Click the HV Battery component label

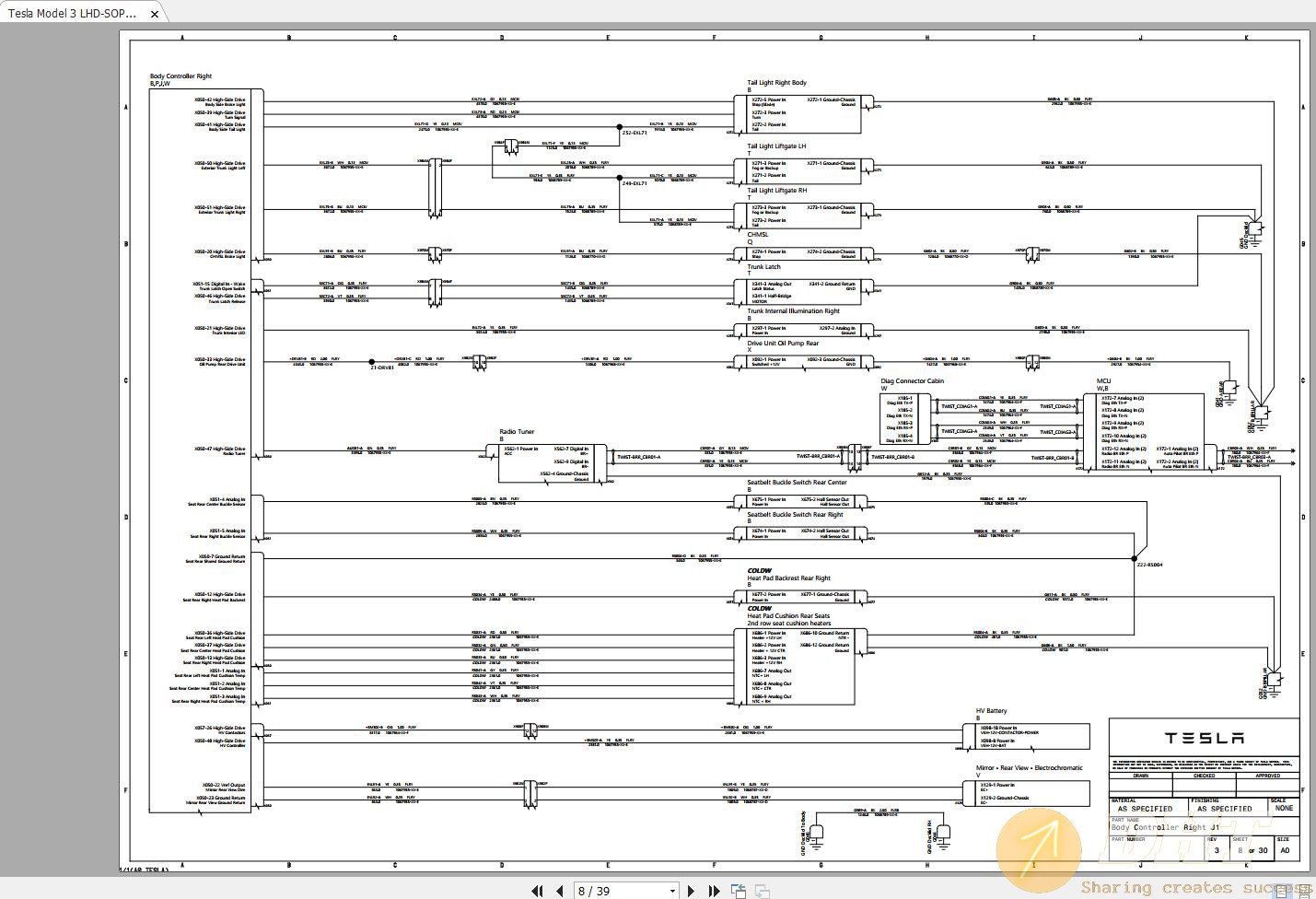pyautogui.click(x=991, y=711)
